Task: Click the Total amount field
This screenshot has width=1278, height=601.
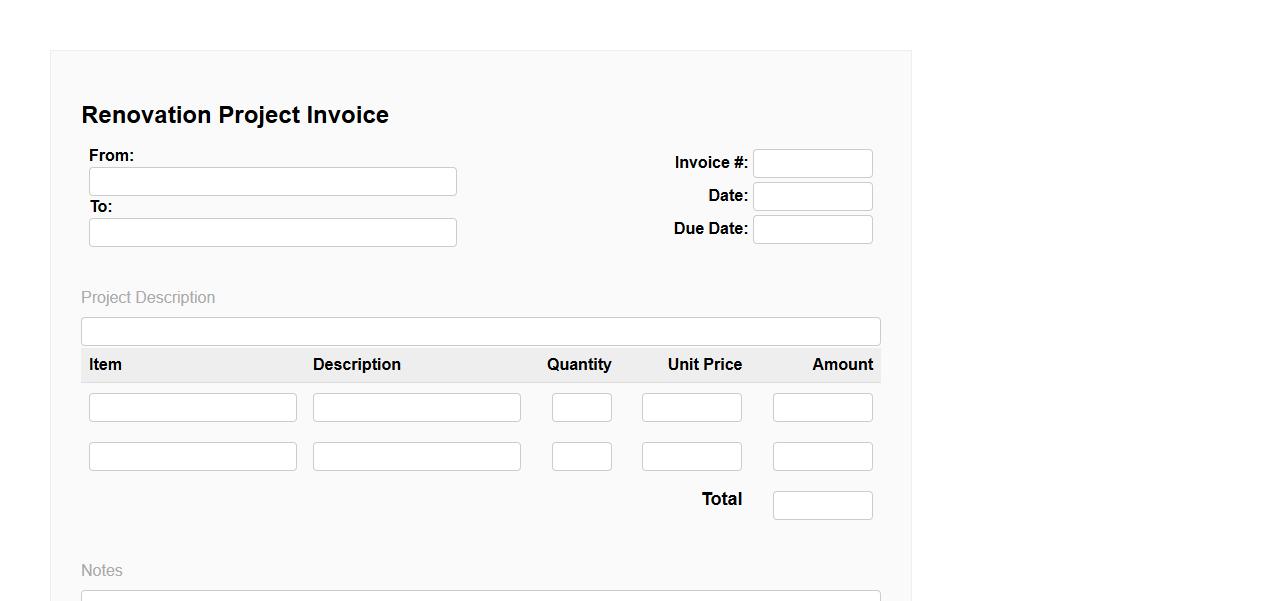Action: tap(822, 506)
